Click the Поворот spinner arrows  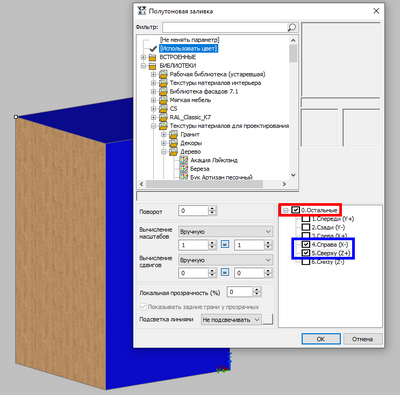click(x=212, y=211)
